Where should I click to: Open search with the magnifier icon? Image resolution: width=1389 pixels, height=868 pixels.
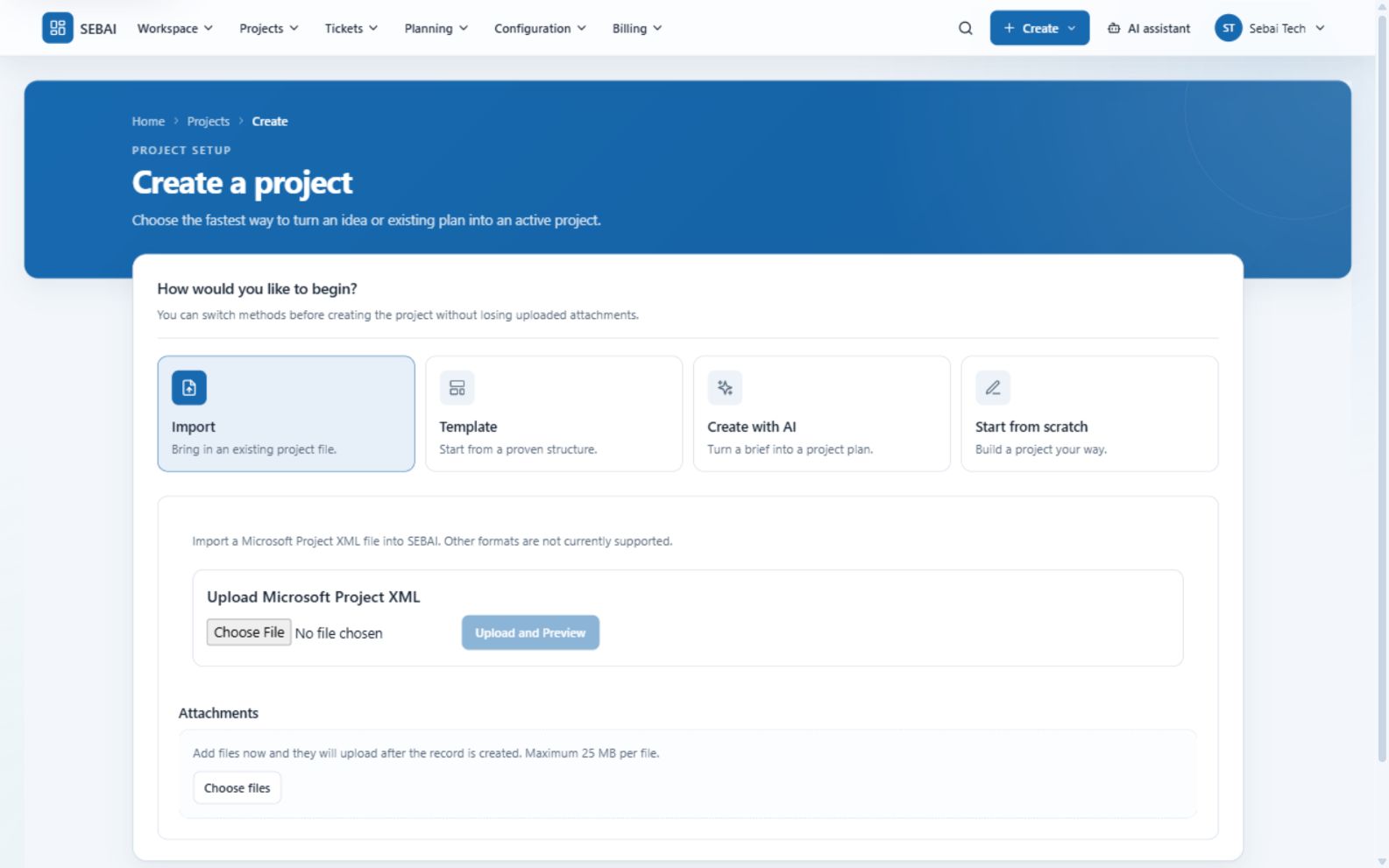[965, 28]
